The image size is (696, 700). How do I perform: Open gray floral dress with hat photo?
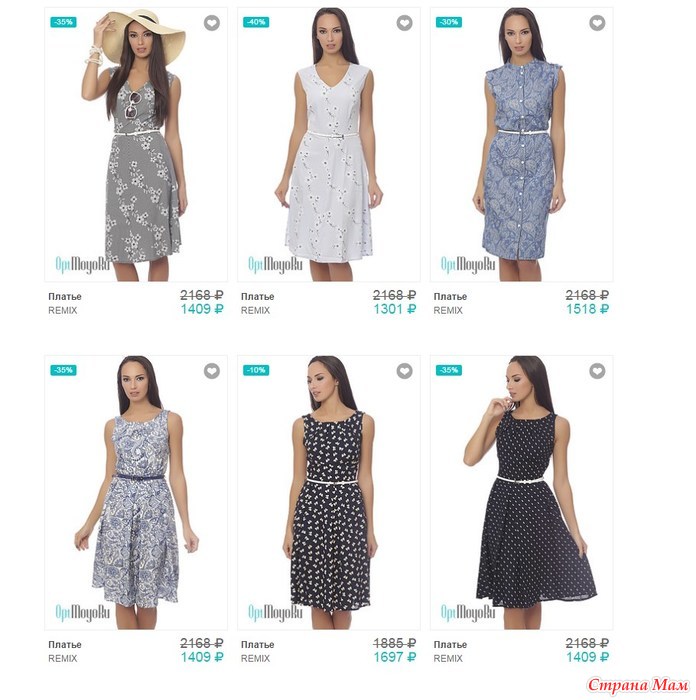click(x=136, y=144)
